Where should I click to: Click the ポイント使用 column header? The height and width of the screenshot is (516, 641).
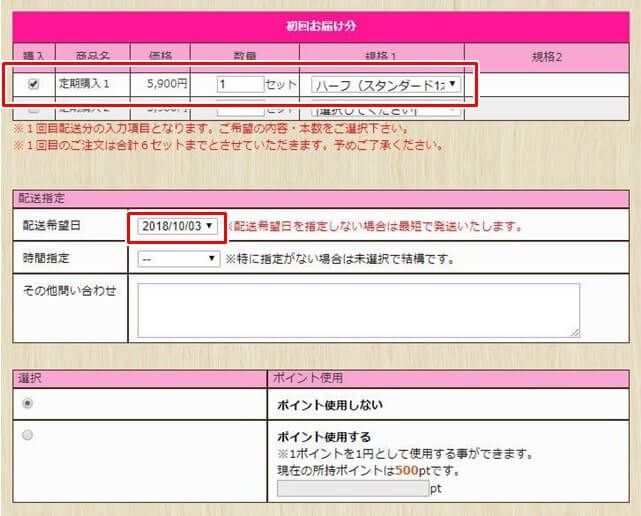[x=308, y=378]
